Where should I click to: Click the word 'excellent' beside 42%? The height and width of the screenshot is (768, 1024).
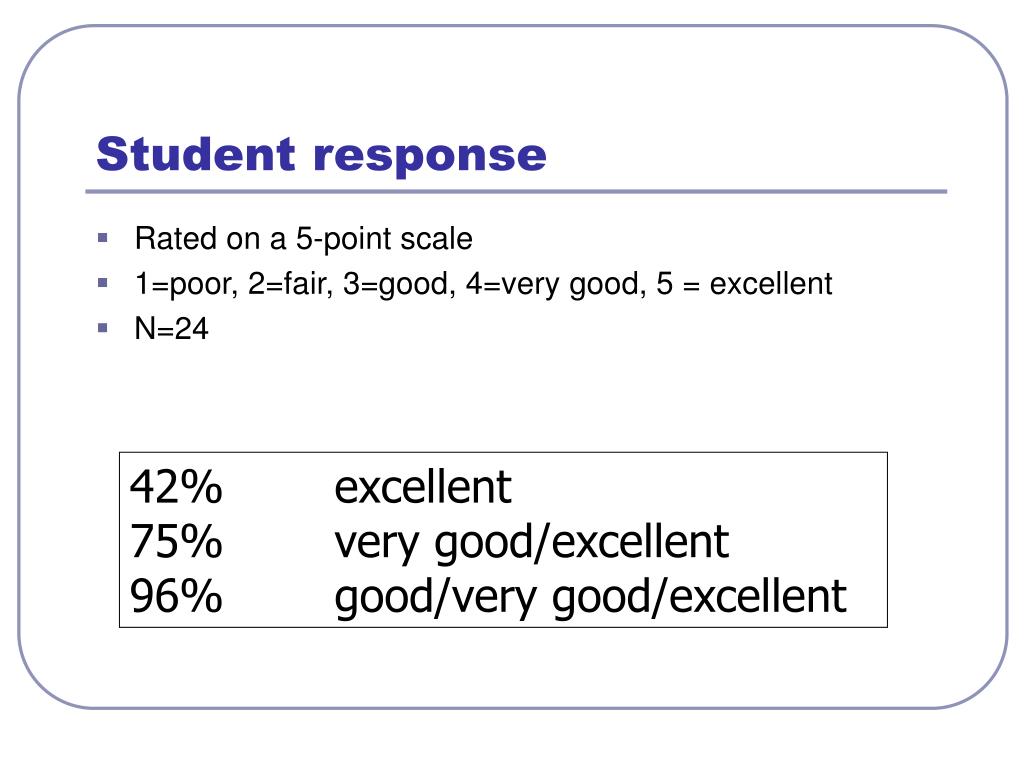click(423, 487)
